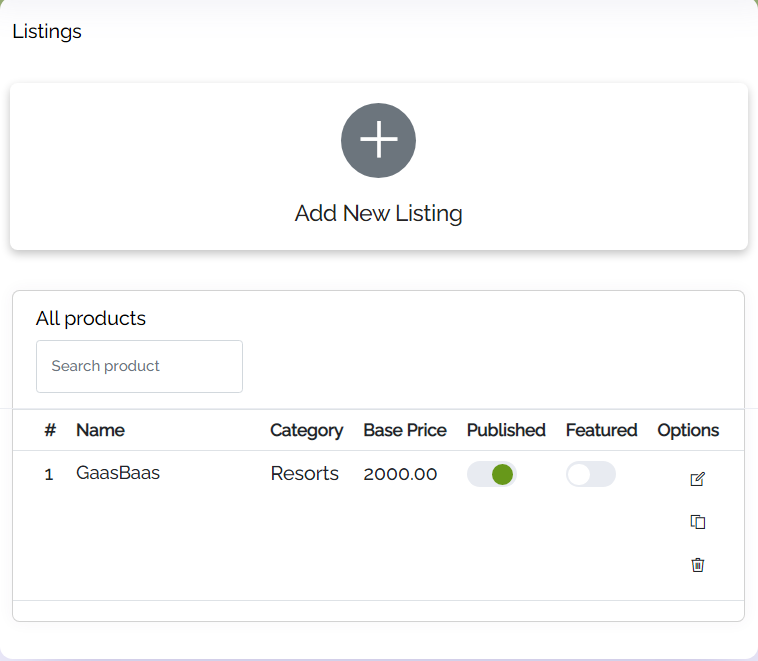Enable Featured for GaasBaas
The image size is (758, 661).
[x=590, y=474]
